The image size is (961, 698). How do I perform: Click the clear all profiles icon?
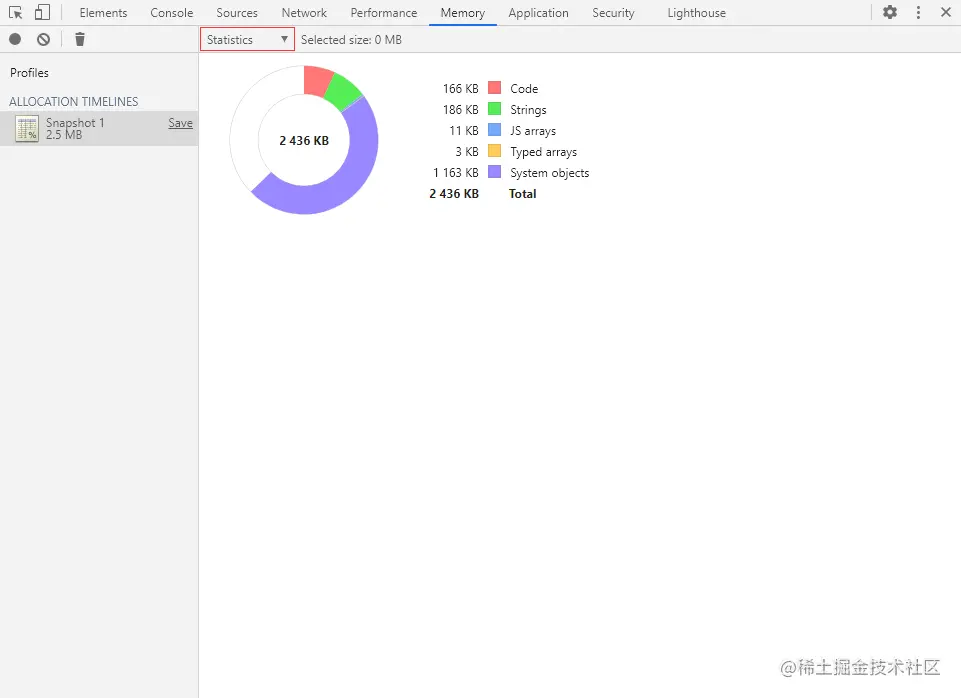[x=44, y=39]
